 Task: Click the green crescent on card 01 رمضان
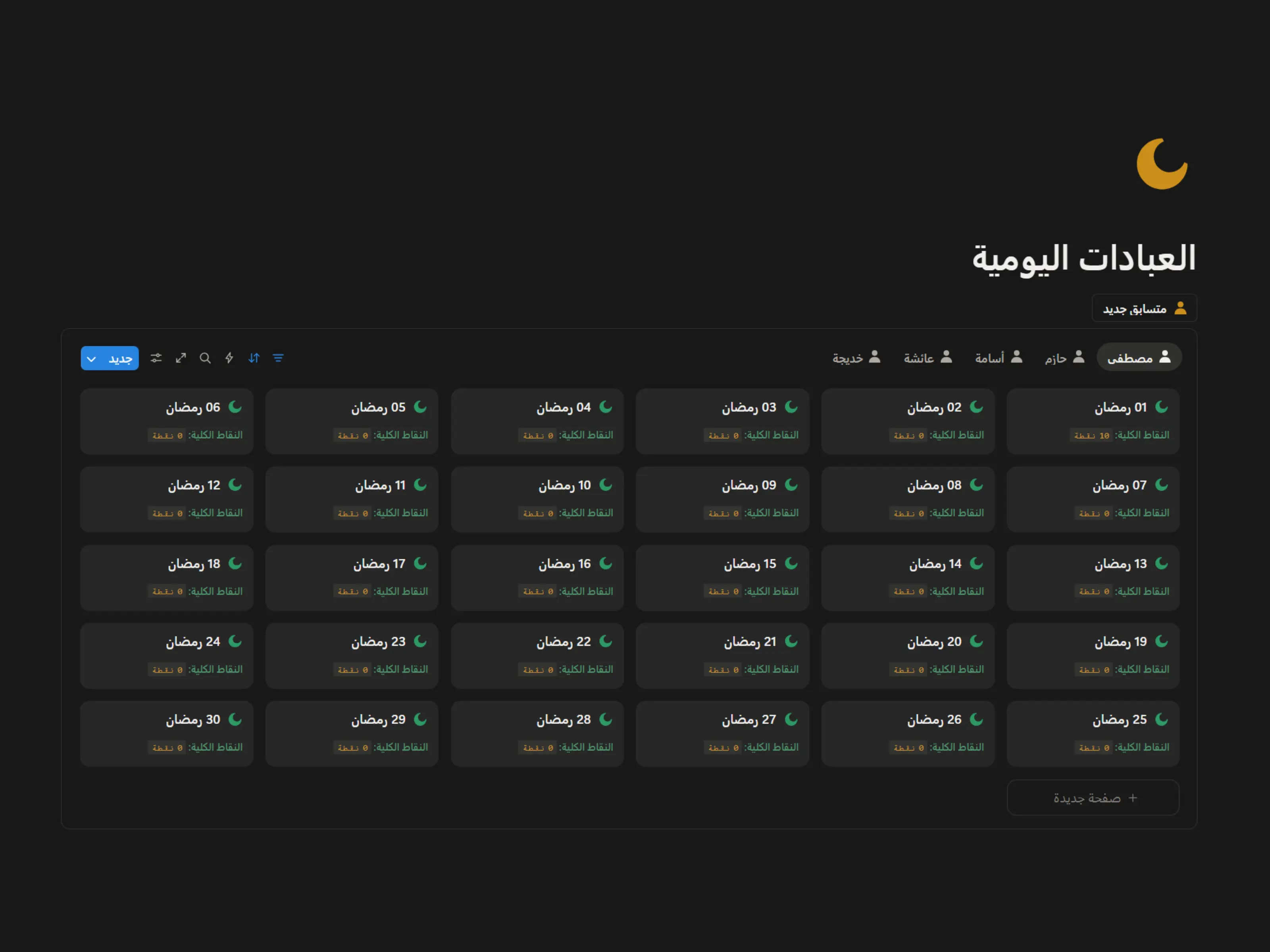click(x=1161, y=407)
